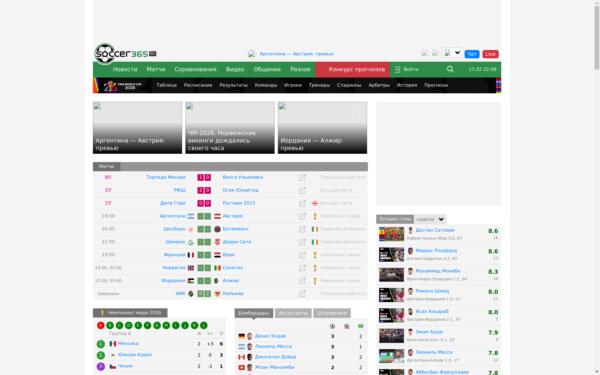Click the page vertical scrollbar
Screen dimensions: 600x375
point(596,38)
